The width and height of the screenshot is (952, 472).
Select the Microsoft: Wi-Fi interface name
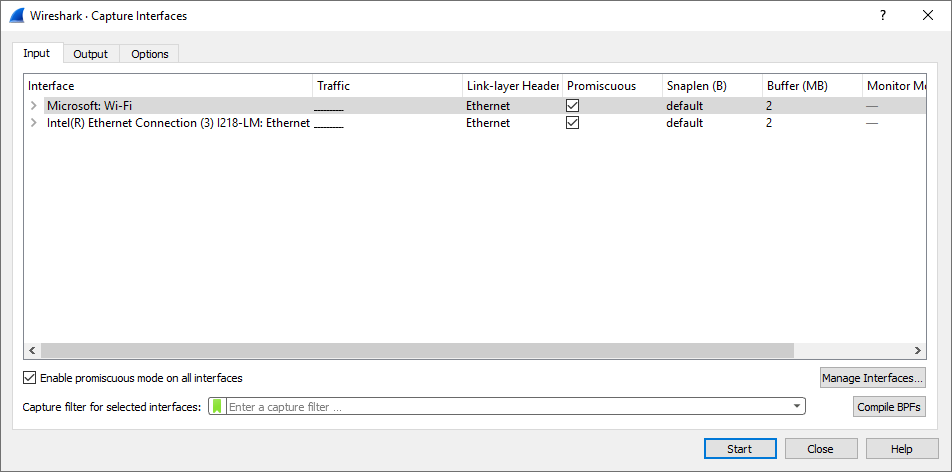[90, 106]
